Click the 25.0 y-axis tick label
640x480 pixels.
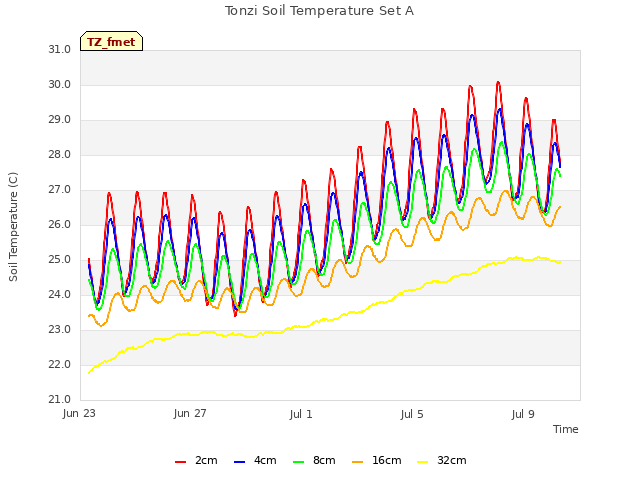[x=60, y=260]
